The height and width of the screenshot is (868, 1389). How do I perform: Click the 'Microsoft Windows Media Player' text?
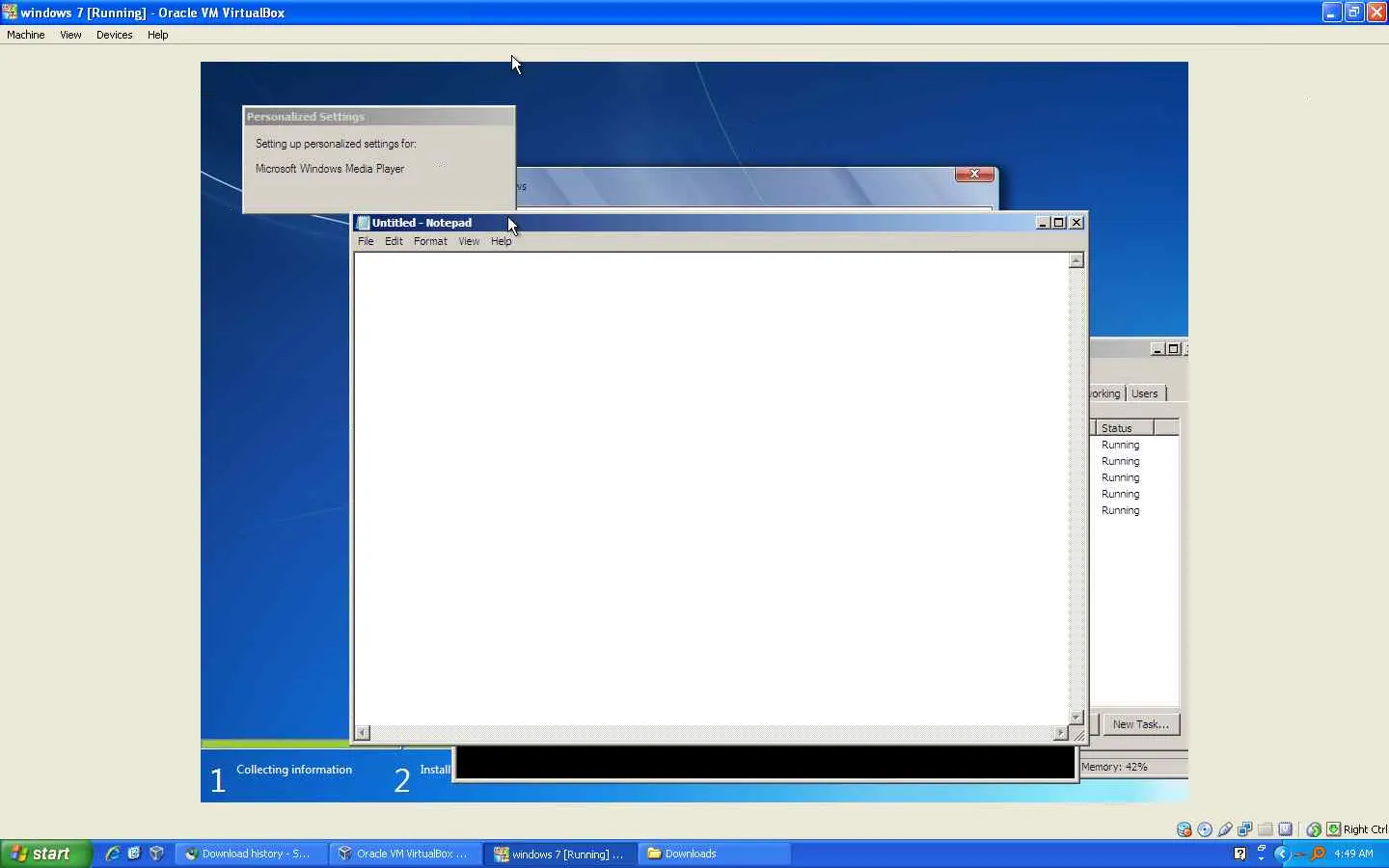330,169
